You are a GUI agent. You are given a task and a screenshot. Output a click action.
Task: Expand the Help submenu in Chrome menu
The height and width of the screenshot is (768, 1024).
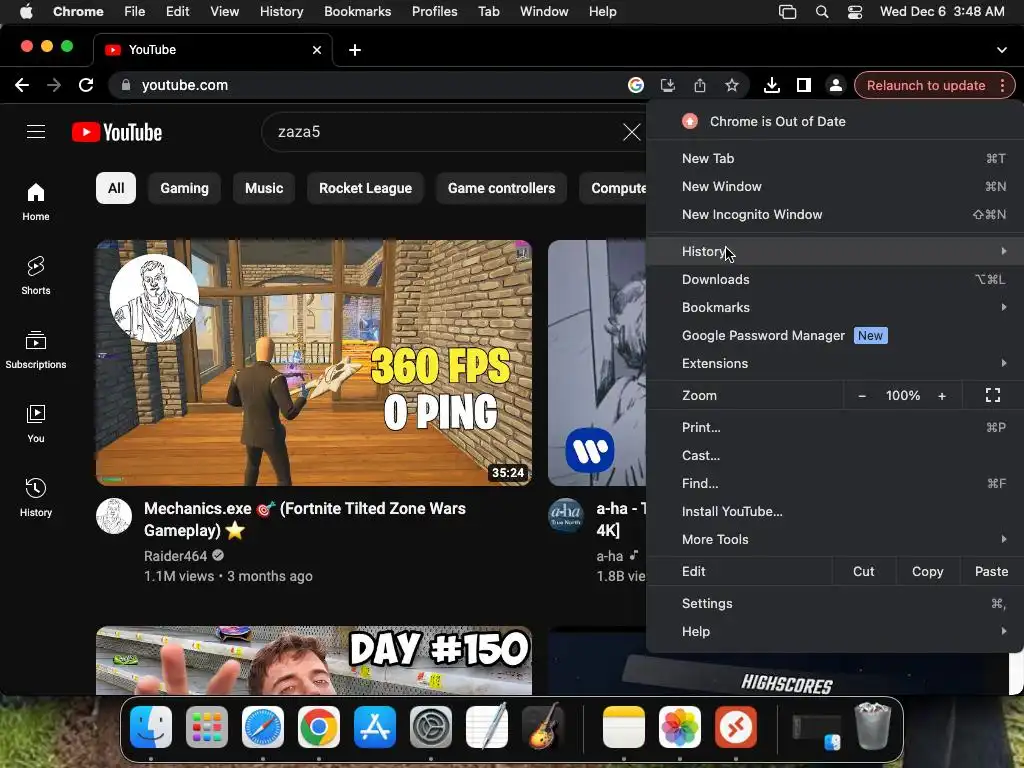pyautogui.click(x=835, y=632)
